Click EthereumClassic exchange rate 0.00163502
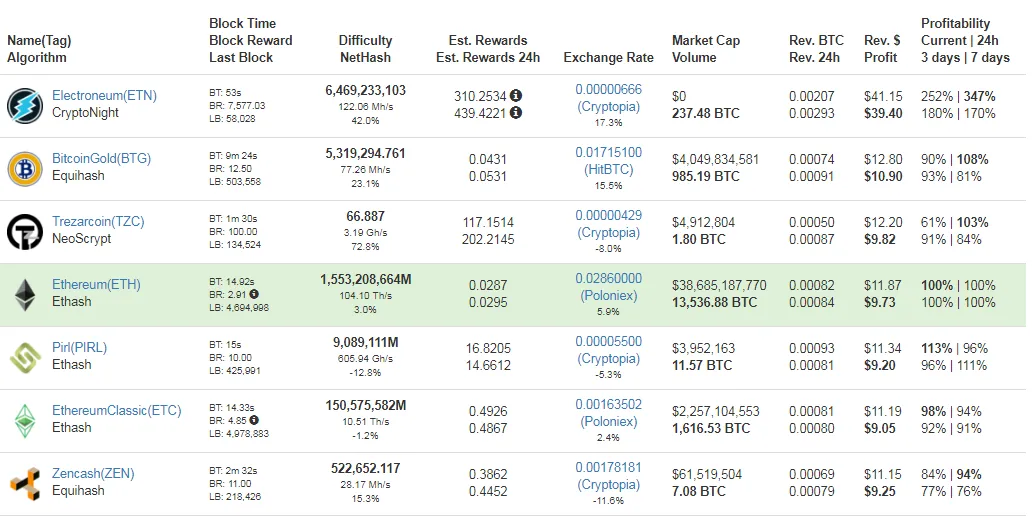Screen dimensions: 1036x524 [x=609, y=404]
